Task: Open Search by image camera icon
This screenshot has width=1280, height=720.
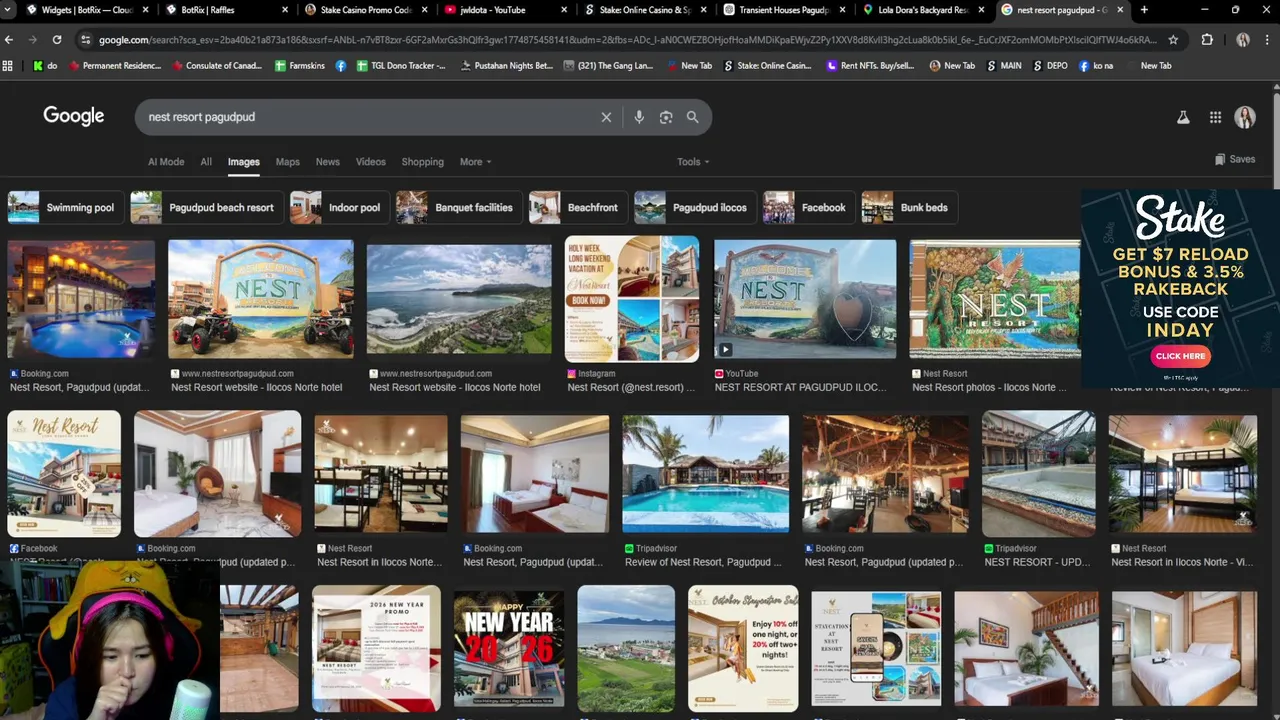Action: click(x=666, y=117)
